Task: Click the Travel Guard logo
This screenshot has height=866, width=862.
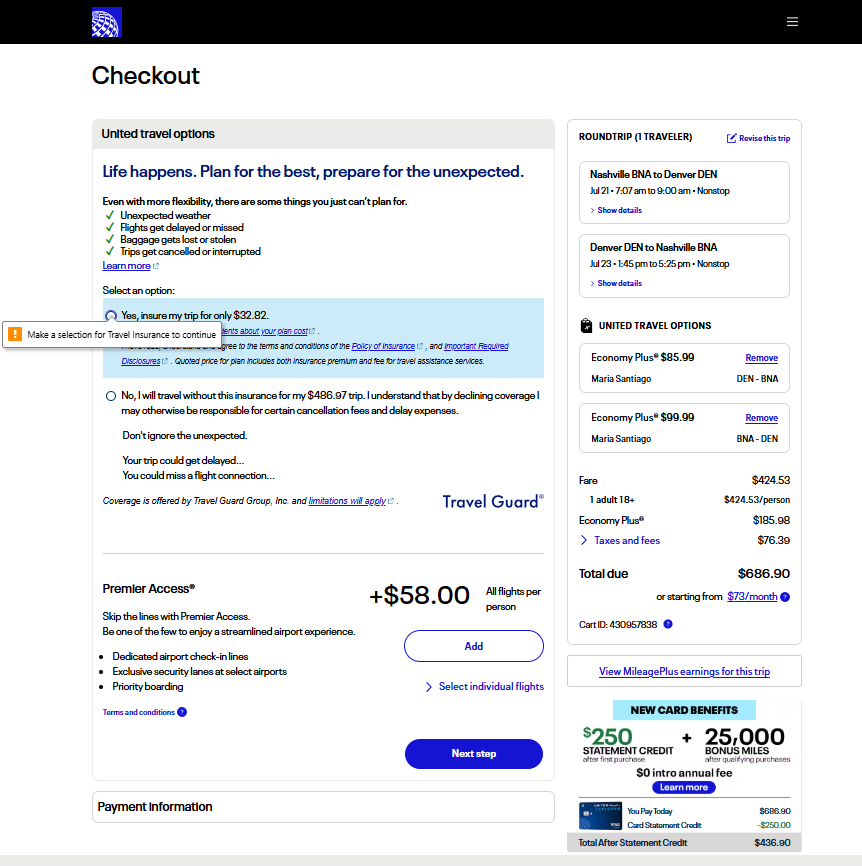Action: pos(493,501)
